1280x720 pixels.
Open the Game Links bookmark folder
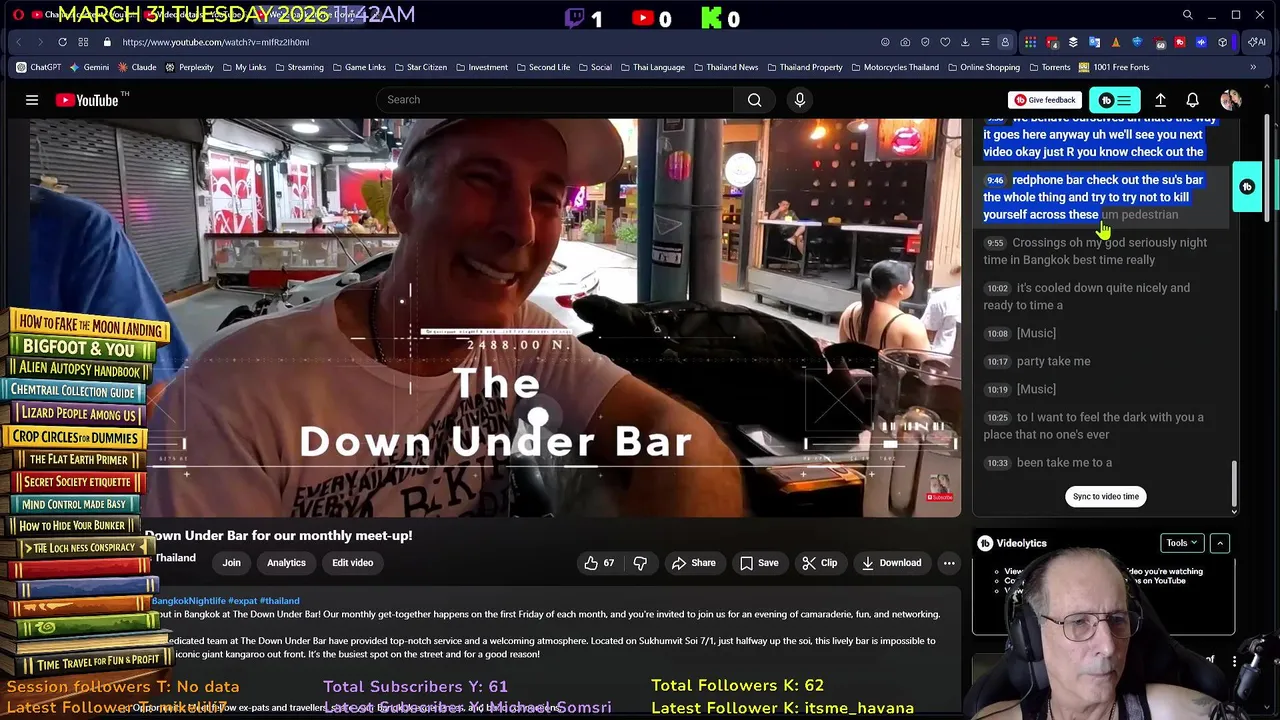(x=358, y=67)
